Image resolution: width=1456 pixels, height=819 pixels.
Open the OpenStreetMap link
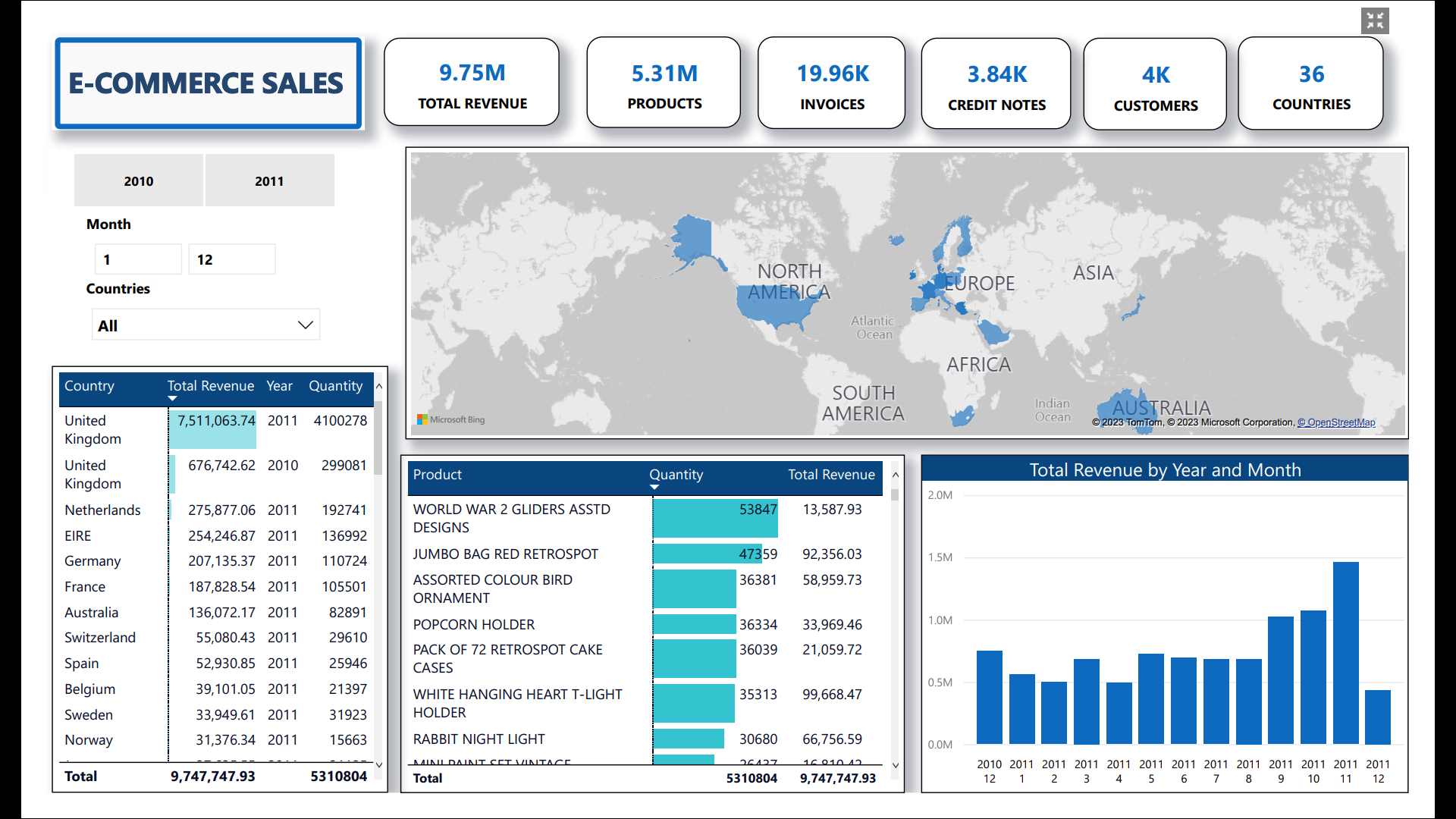click(1335, 422)
